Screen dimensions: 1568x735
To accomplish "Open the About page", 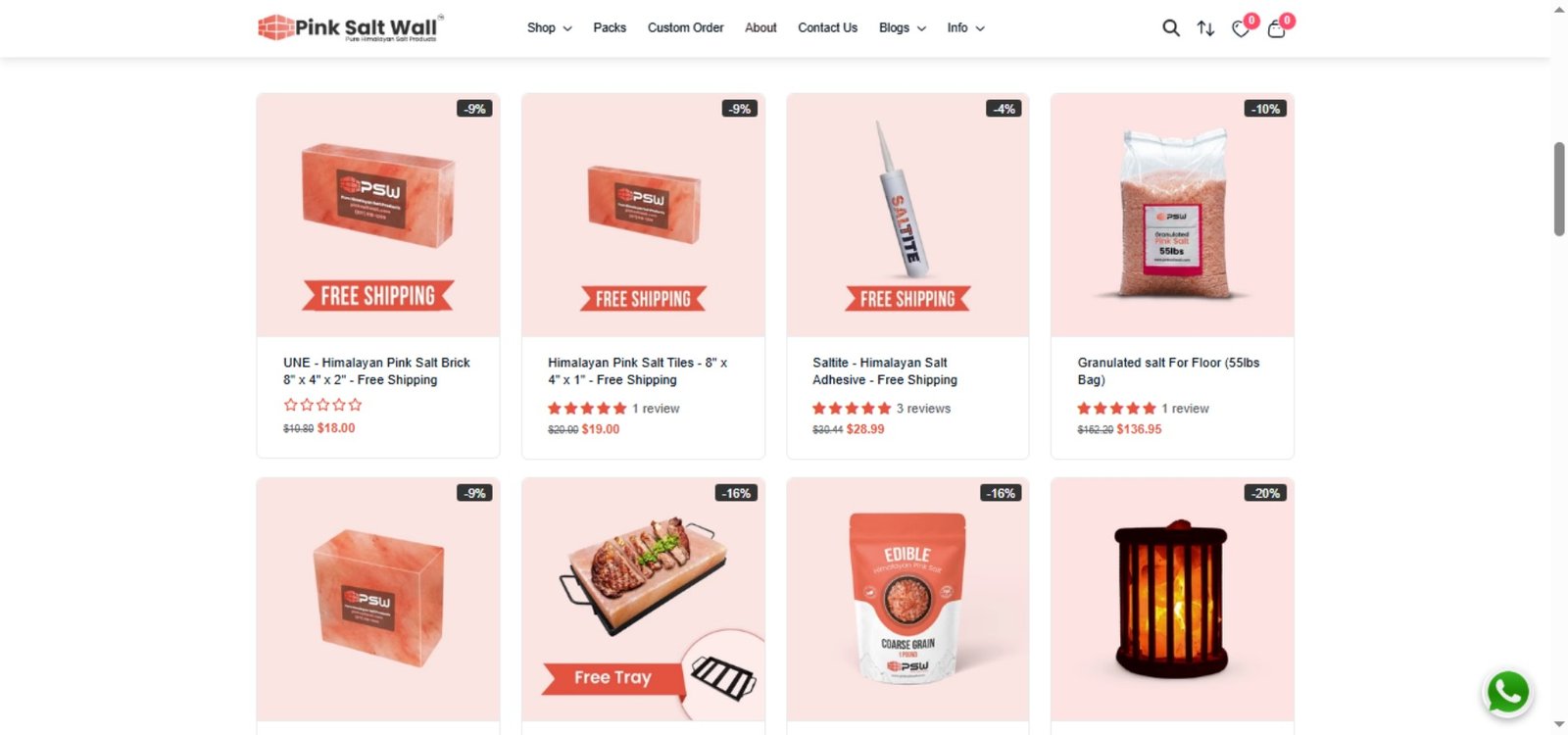I will pyautogui.click(x=760, y=27).
